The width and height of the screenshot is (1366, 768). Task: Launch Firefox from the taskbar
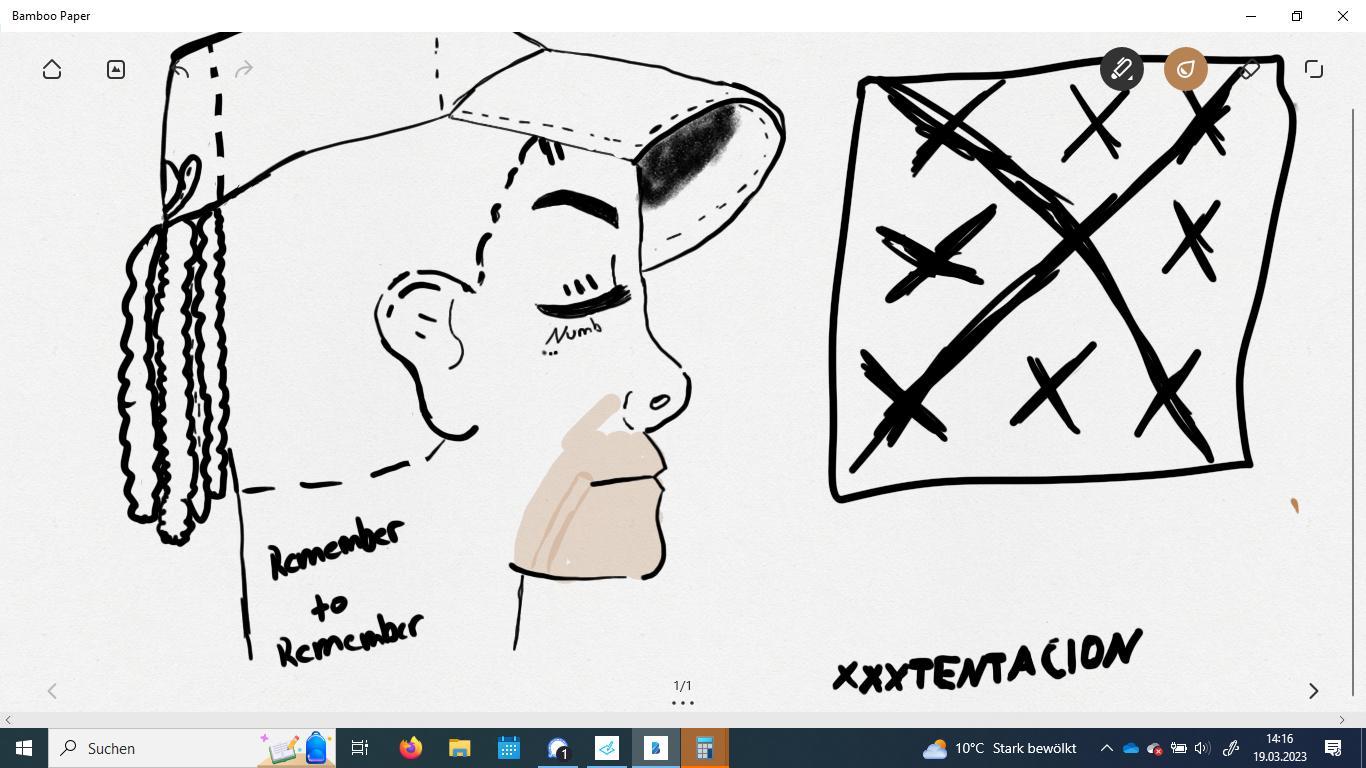[x=411, y=748]
